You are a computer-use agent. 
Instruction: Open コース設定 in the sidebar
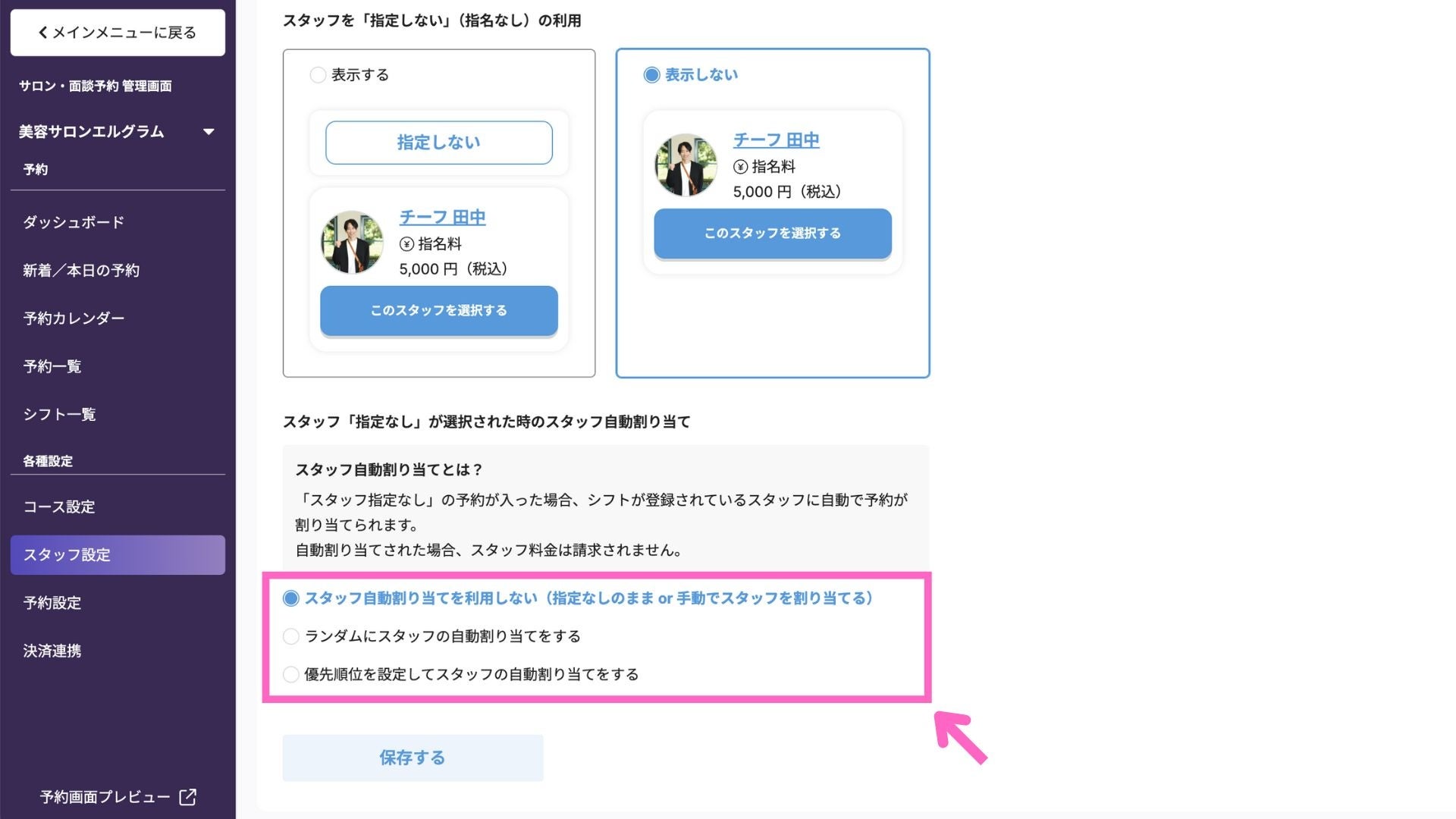tap(59, 507)
